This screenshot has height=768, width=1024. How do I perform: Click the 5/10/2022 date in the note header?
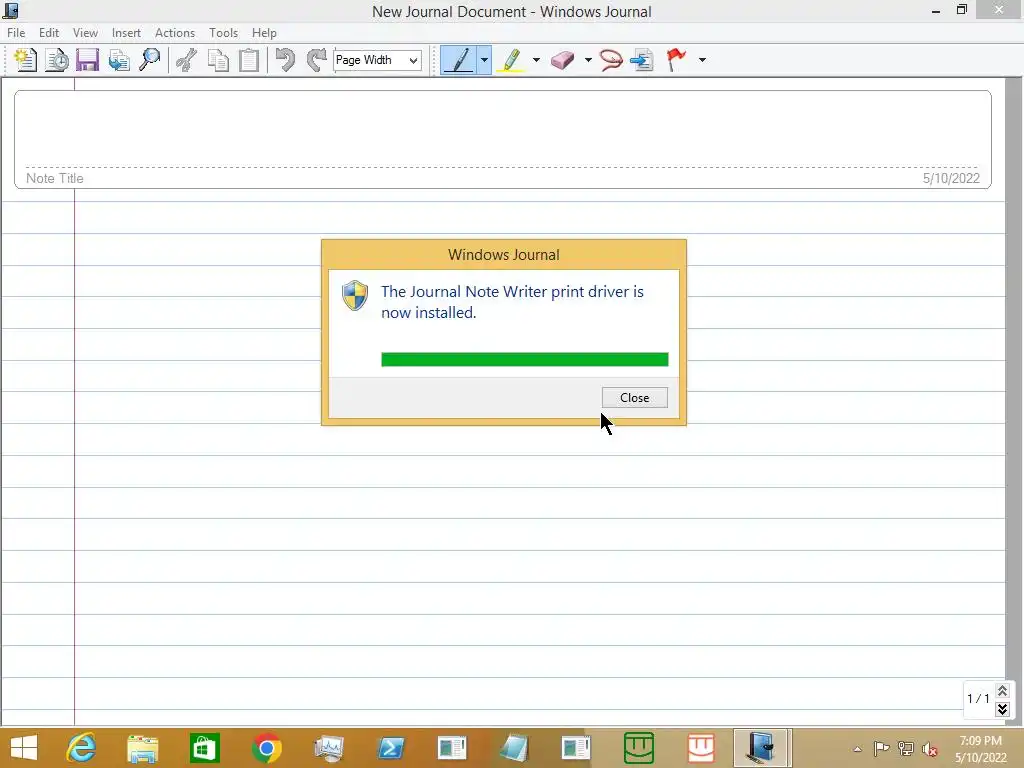[951, 178]
